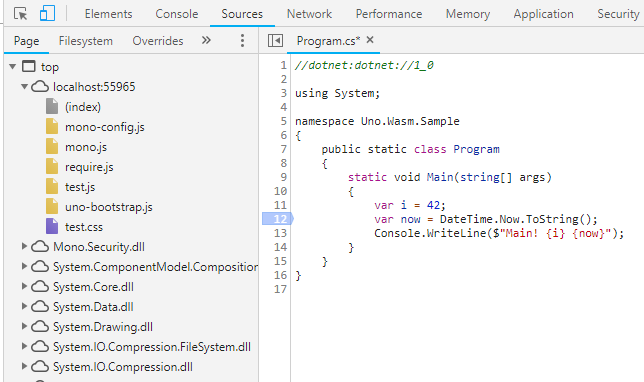Show more navigator tabs via double chevron
This screenshot has width=644, height=382.
tap(206, 40)
